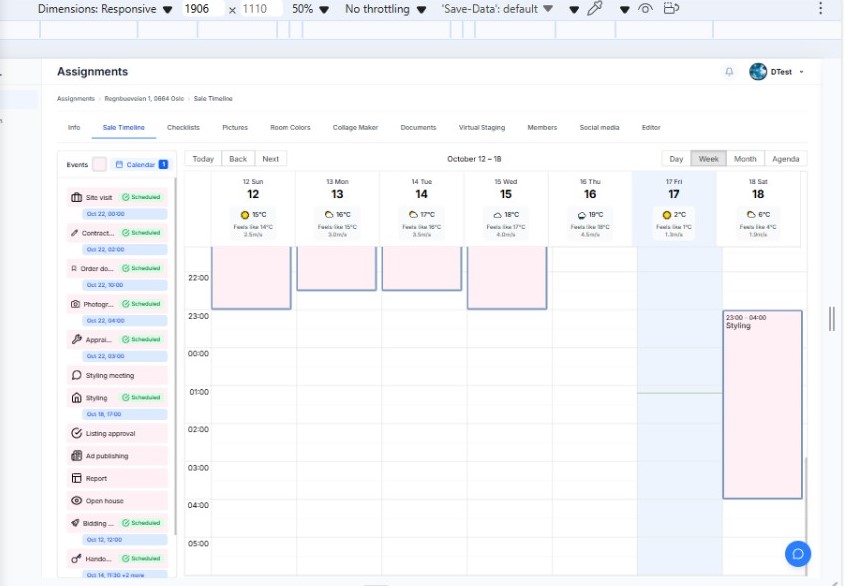This screenshot has height=586, width=844.
Task: Click the Order documents bookmark icon
Action: tap(74, 268)
